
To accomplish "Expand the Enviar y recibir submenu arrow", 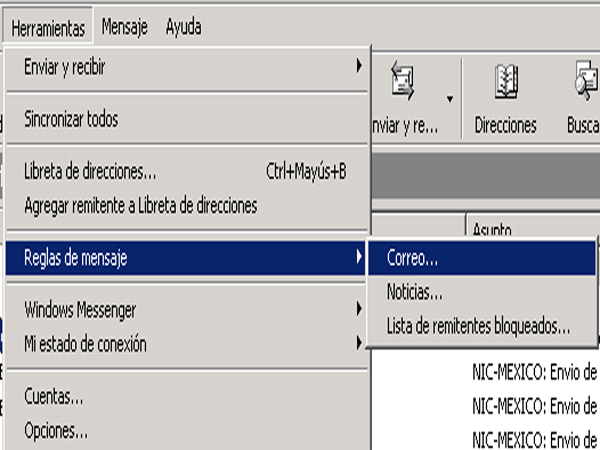I will (x=359, y=66).
